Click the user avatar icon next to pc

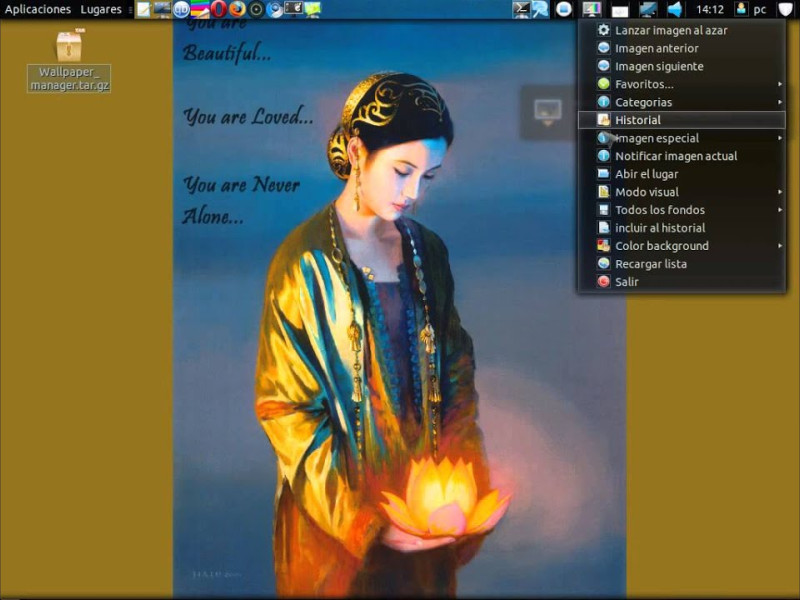pyautogui.click(x=741, y=9)
